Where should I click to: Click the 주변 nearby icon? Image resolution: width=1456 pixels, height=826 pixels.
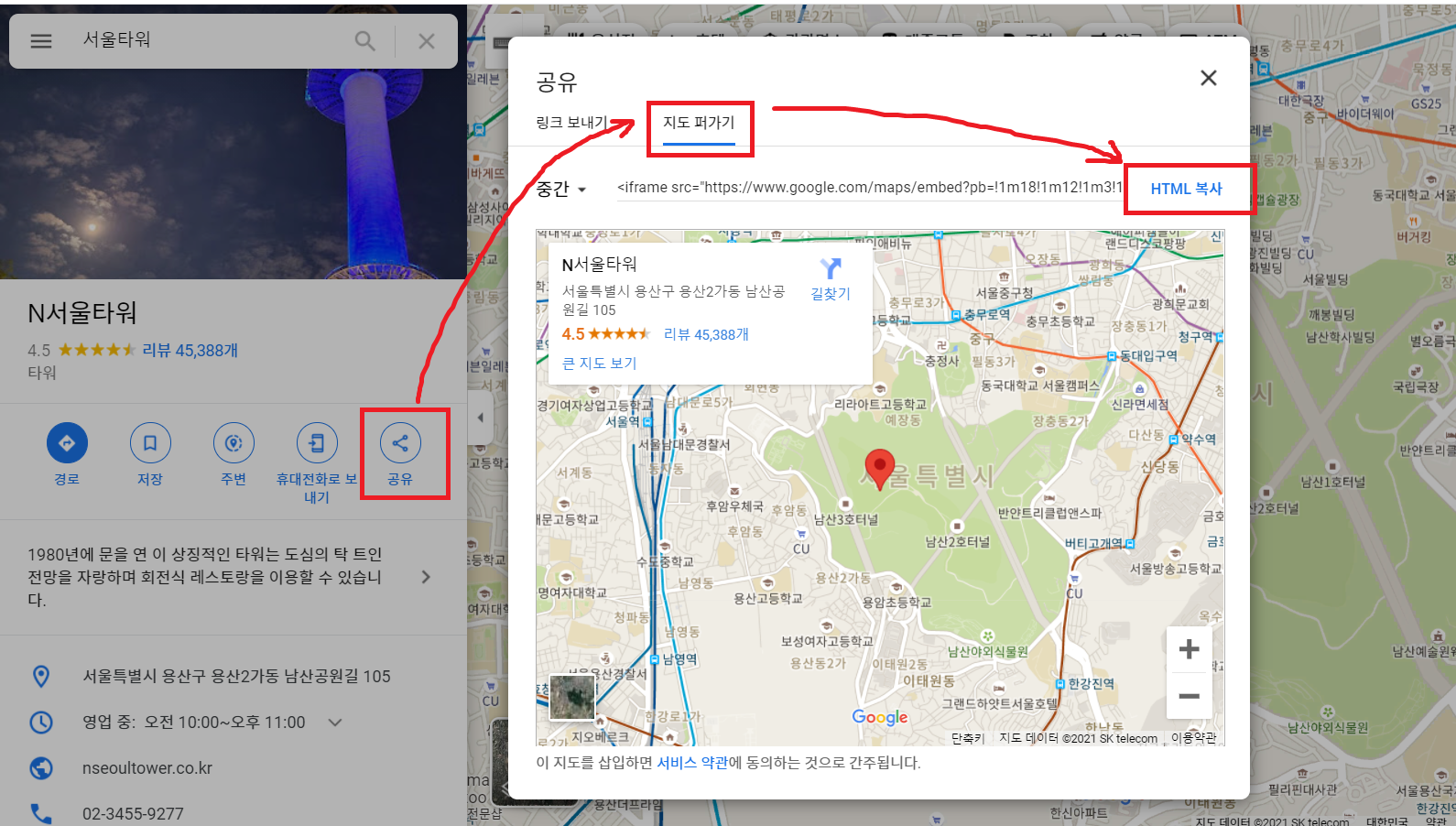pos(234,443)
